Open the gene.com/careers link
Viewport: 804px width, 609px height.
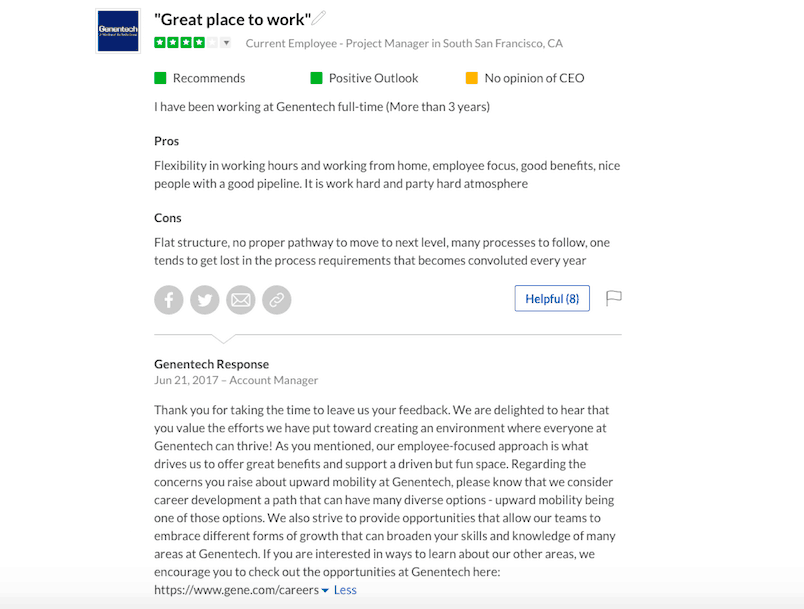tap(237, 588)
